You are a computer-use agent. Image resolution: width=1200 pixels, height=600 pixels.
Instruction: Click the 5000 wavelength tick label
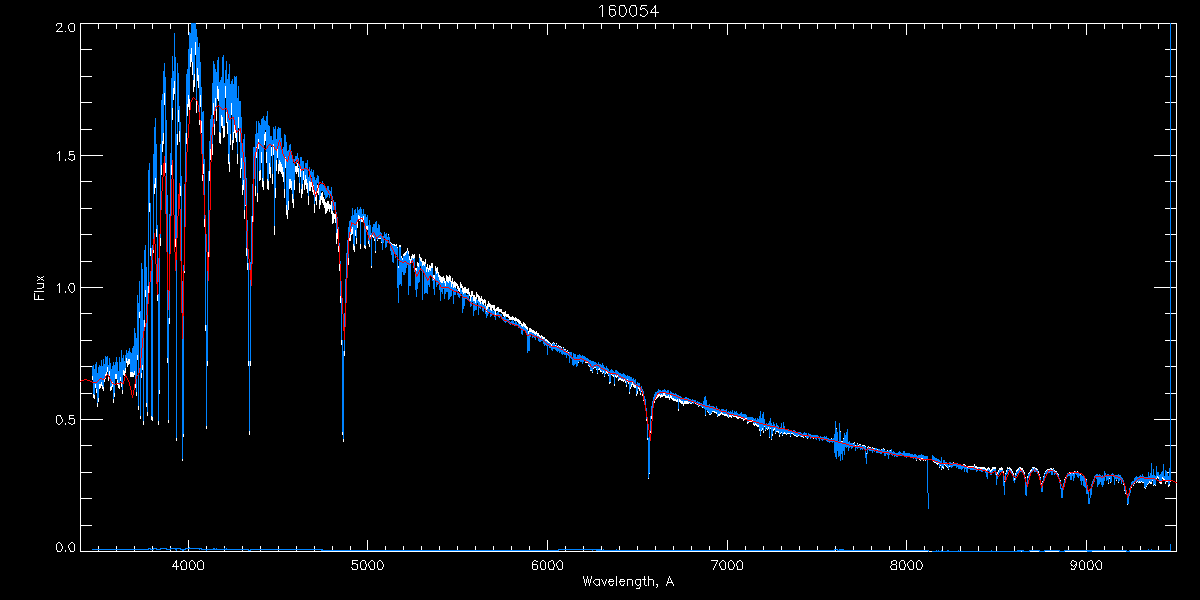click(x=367, y=565)
